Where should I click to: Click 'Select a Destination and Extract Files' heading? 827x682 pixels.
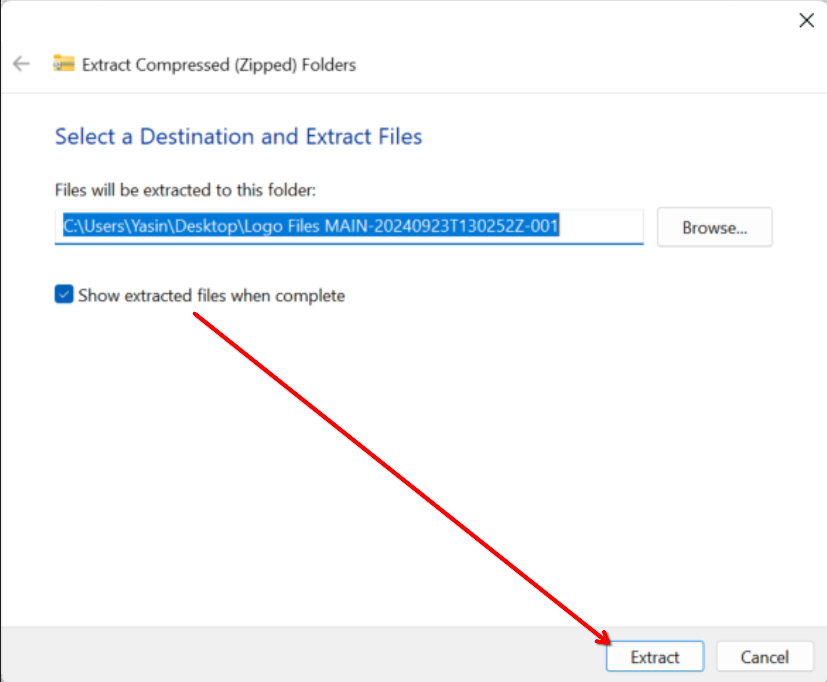point(239,137)
